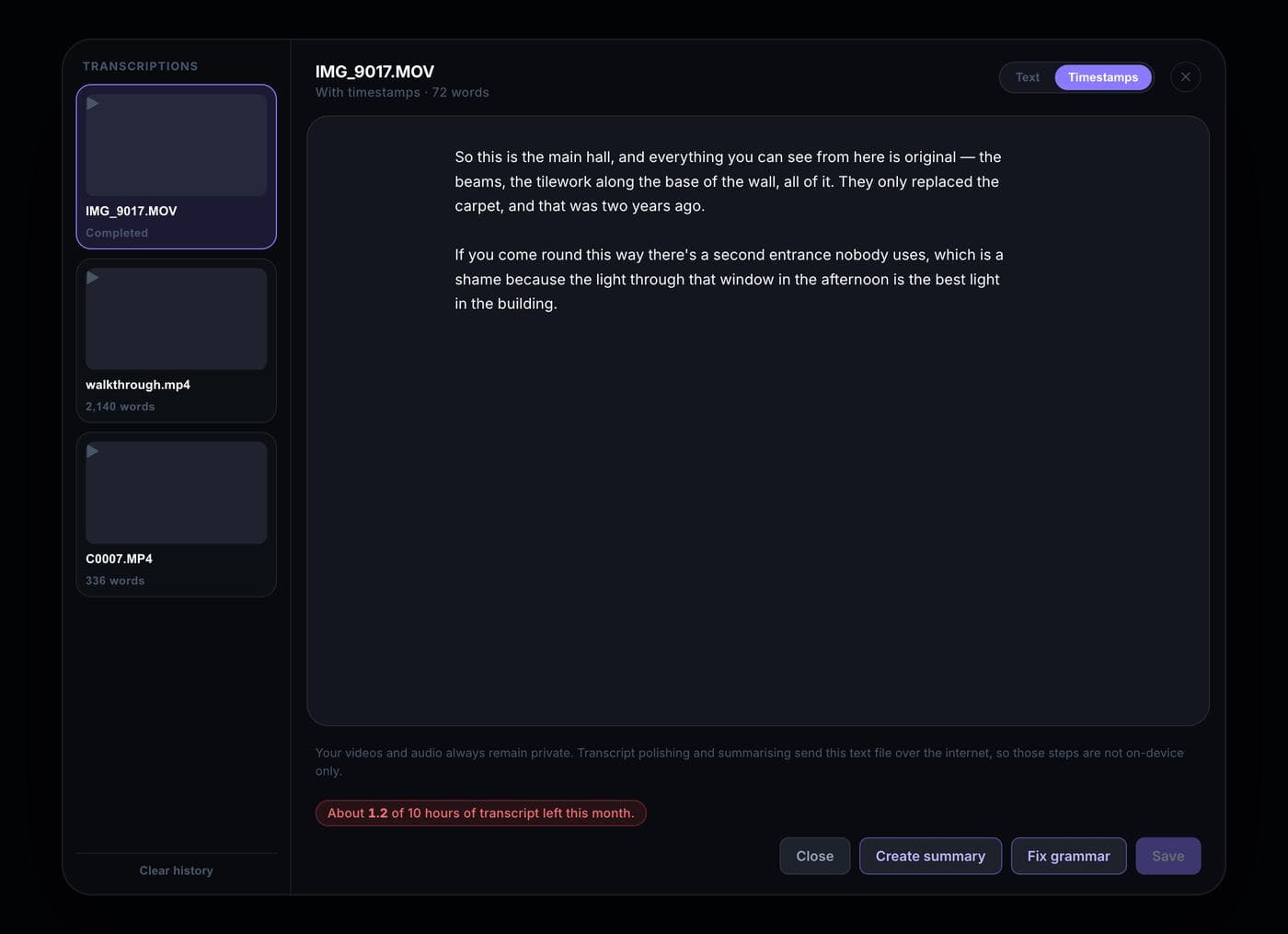This screenshot has width=1288, height=934.
Task: Clear history in the sidebar
Action: pos(176,871)
